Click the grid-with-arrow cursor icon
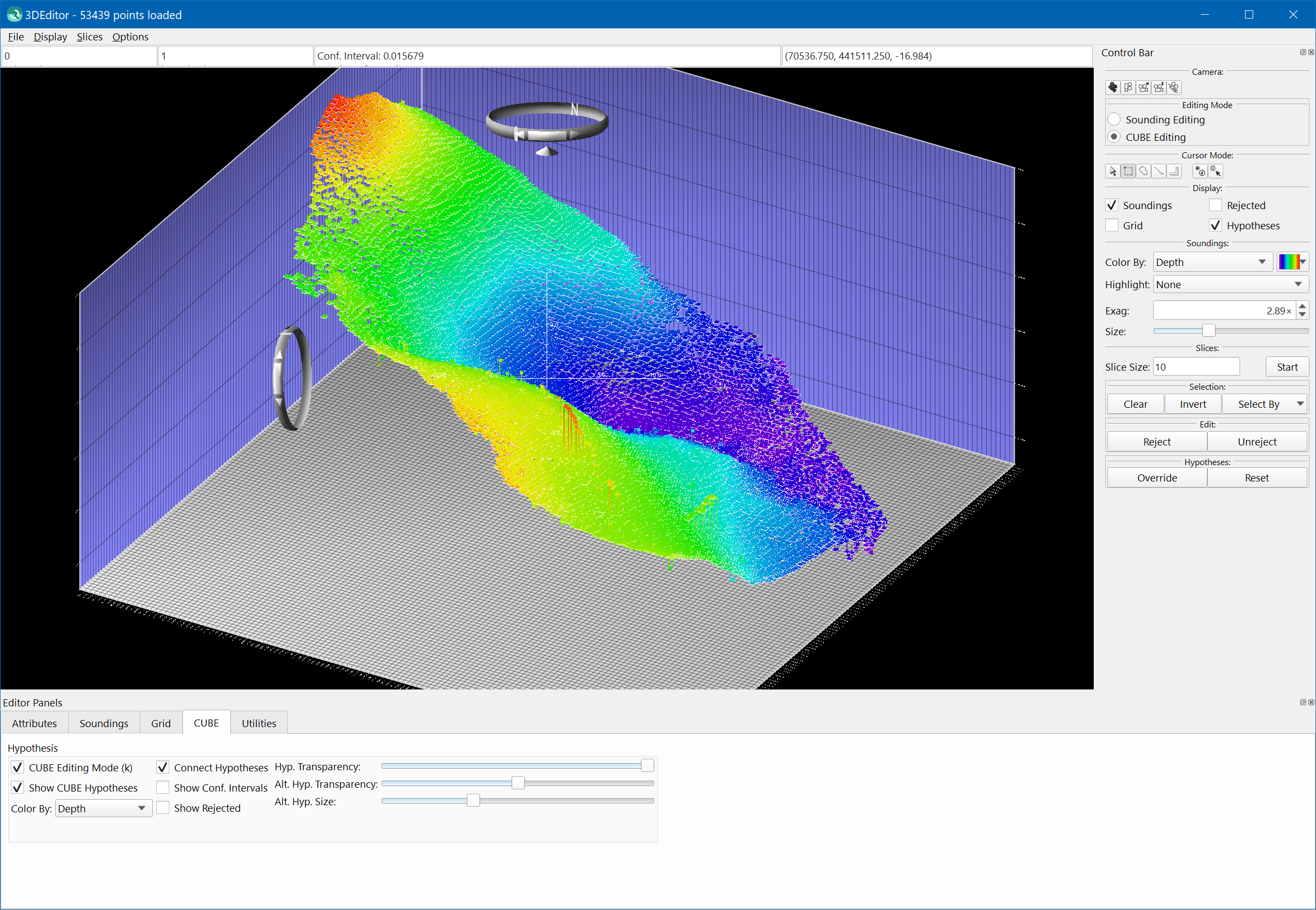 pos(1215,171)
